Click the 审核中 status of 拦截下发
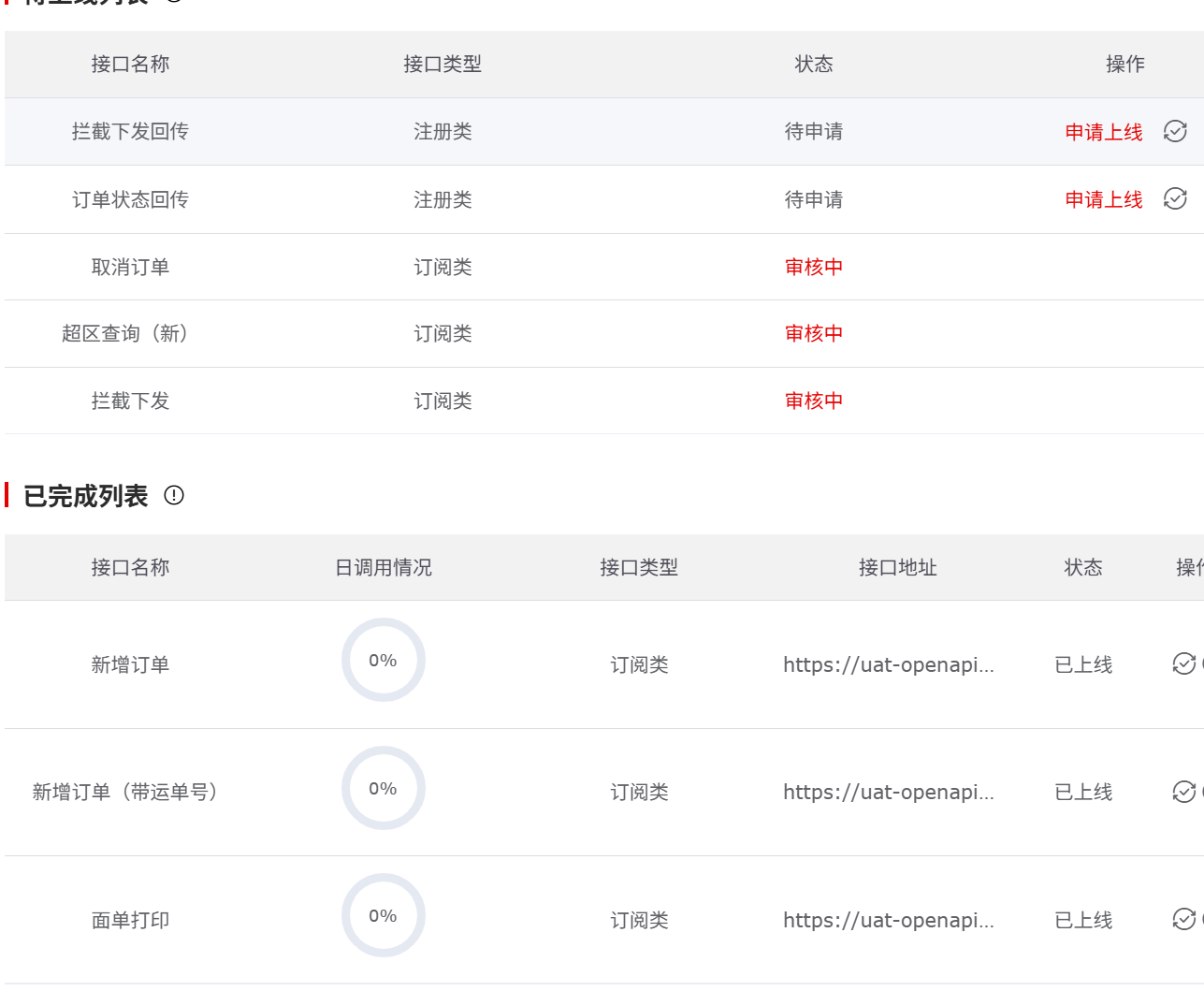1204x991 pixels. click(814, 401)
